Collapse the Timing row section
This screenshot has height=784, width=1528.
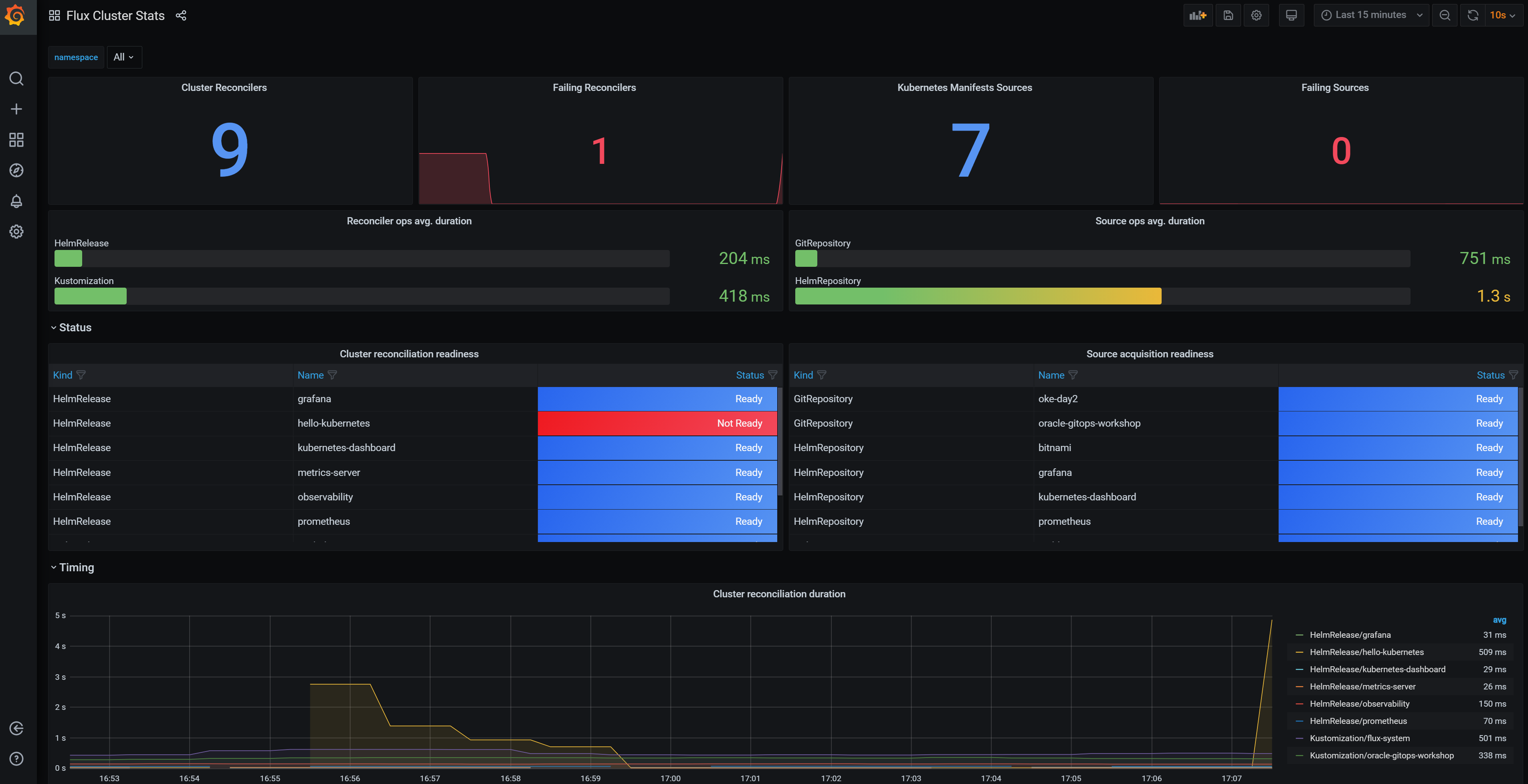click(x=72, y=568)
